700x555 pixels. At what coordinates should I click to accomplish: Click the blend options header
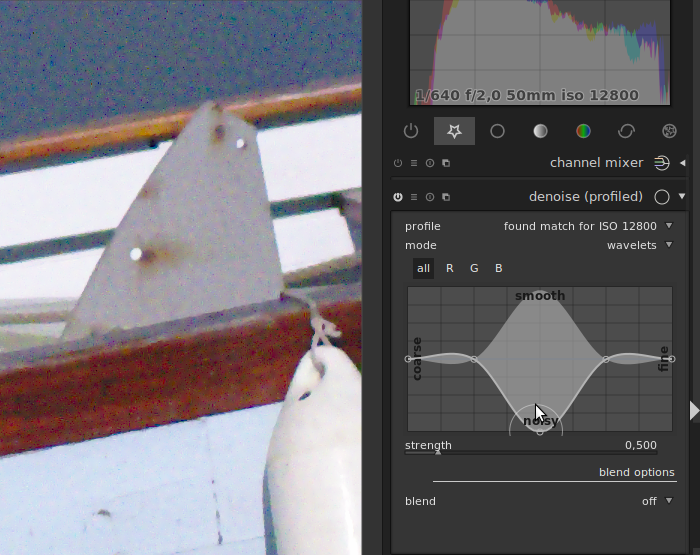[x=636, y=472]
